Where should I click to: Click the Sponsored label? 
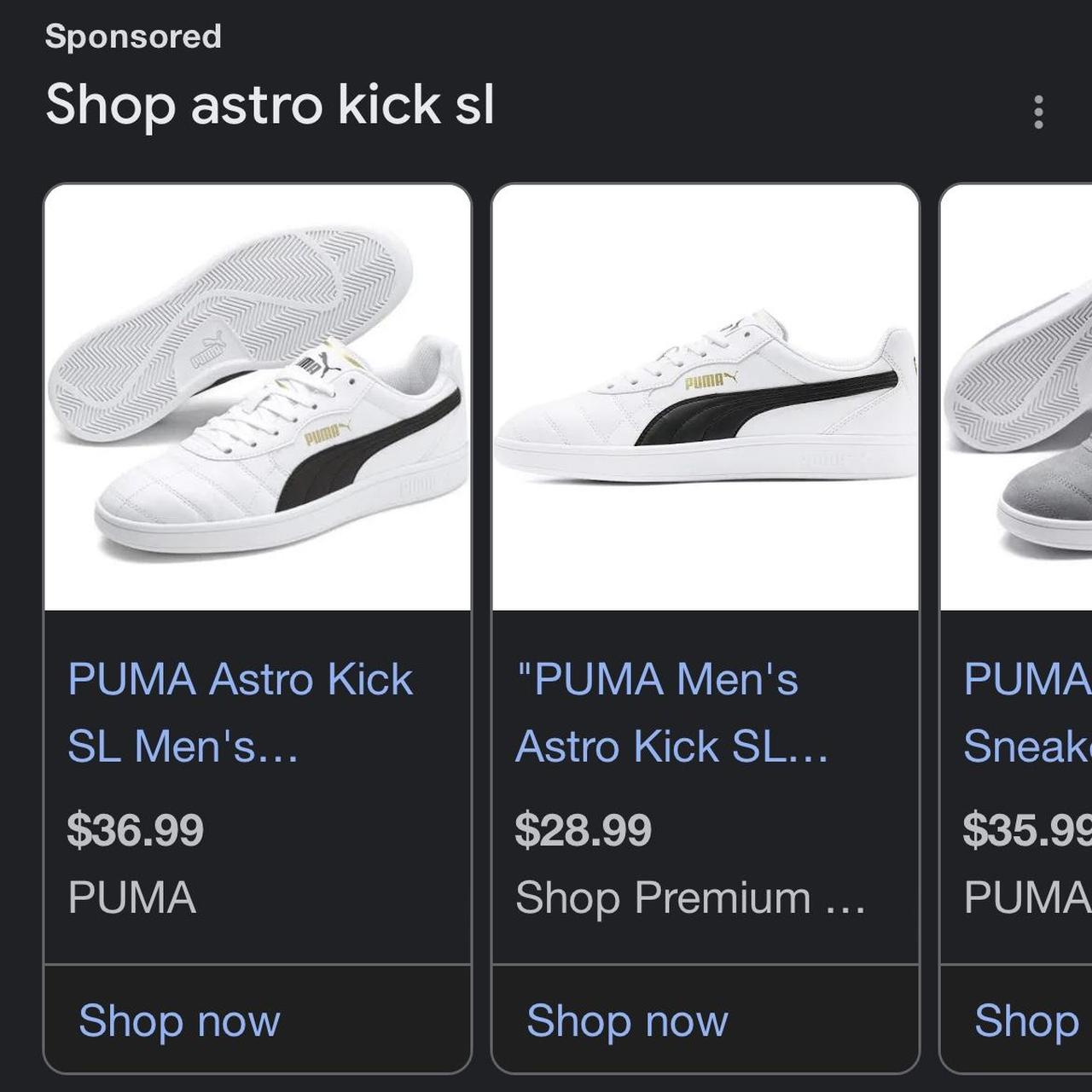134,36
